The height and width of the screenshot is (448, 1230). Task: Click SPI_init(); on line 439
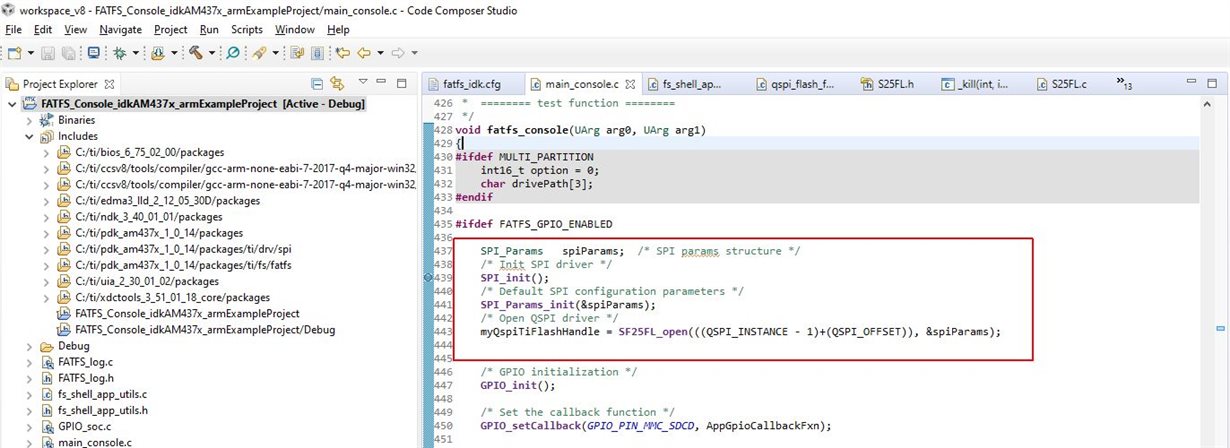tap(515, 277)
